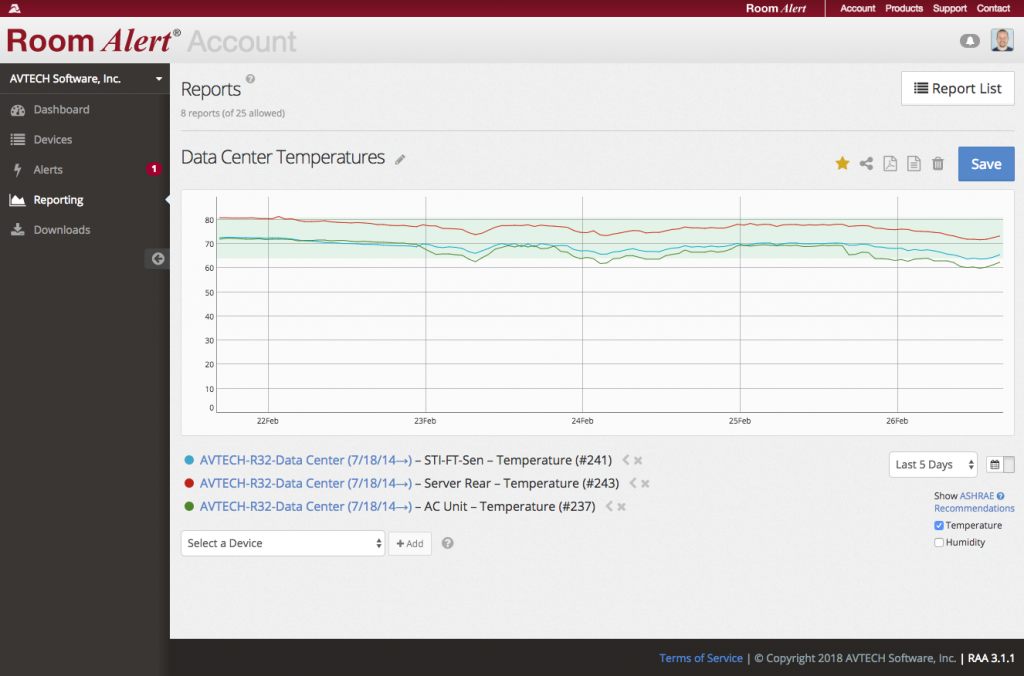Open the Select a Device dropdown
Screen dimensions: 1024x676
click(x=283, y=543)
